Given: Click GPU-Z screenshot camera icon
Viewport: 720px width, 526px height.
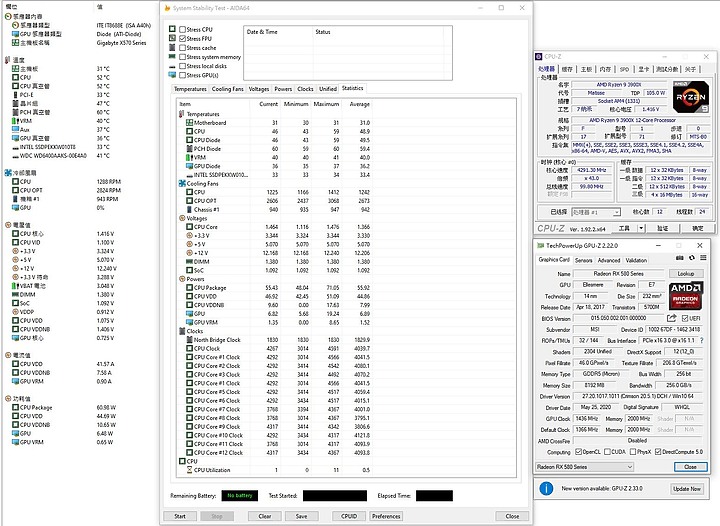Looking at the screenshot, I should 680,258.
